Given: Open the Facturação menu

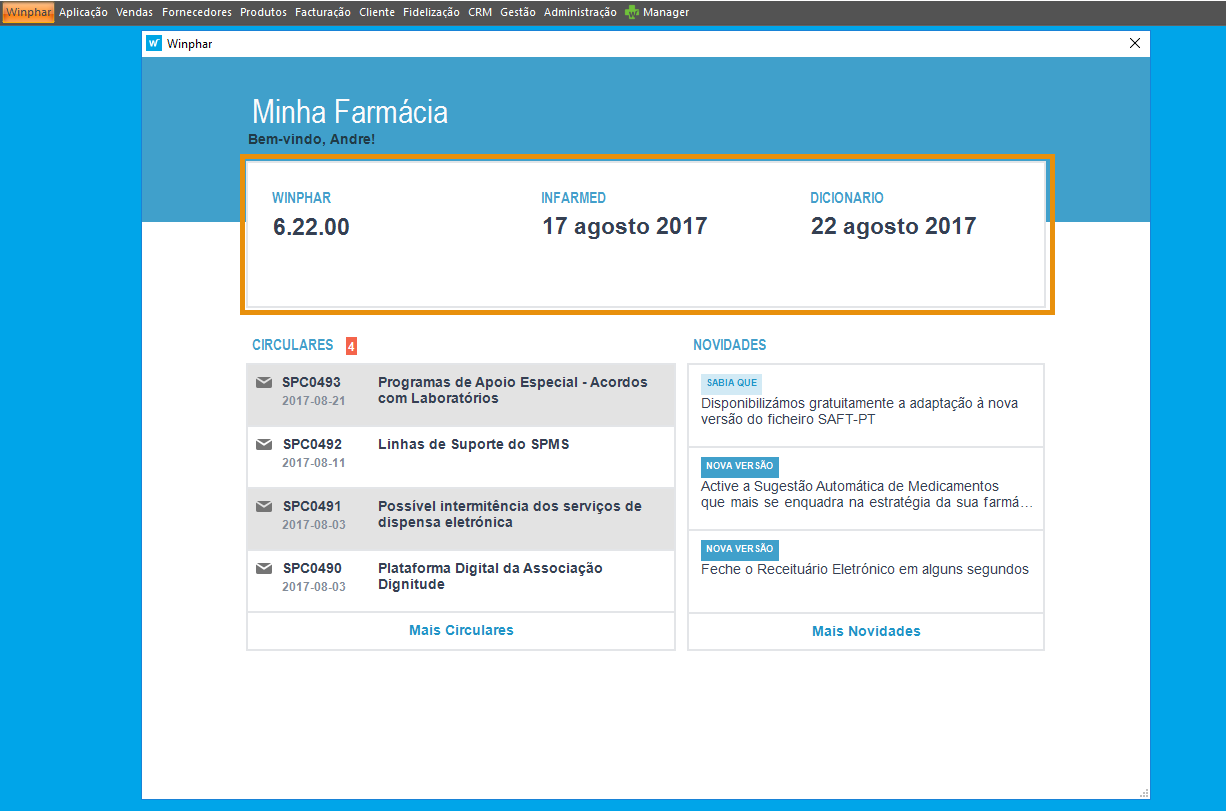Looking at the screenshot, I should click(x=322, y=12).
